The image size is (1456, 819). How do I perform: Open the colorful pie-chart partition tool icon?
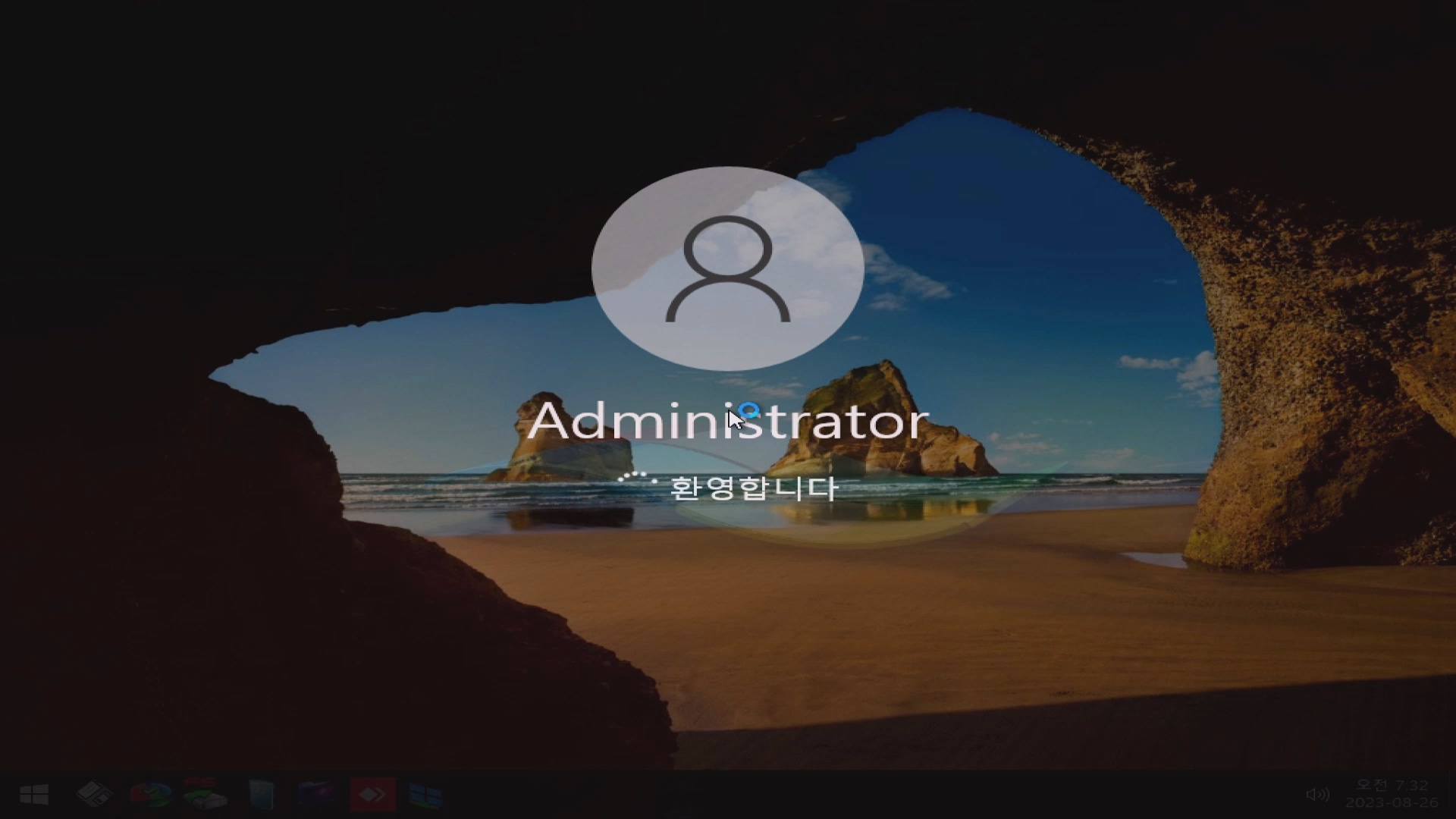pos(150,795)
